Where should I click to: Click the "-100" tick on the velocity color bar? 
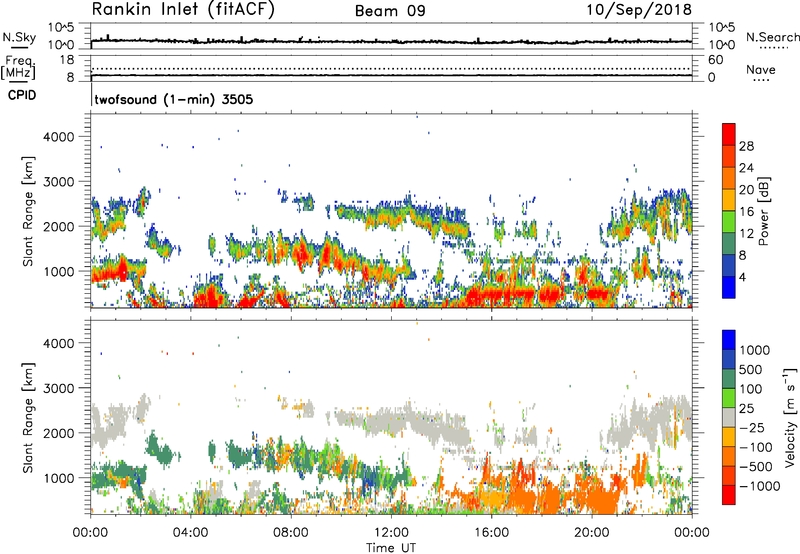[x=756, y=447]
